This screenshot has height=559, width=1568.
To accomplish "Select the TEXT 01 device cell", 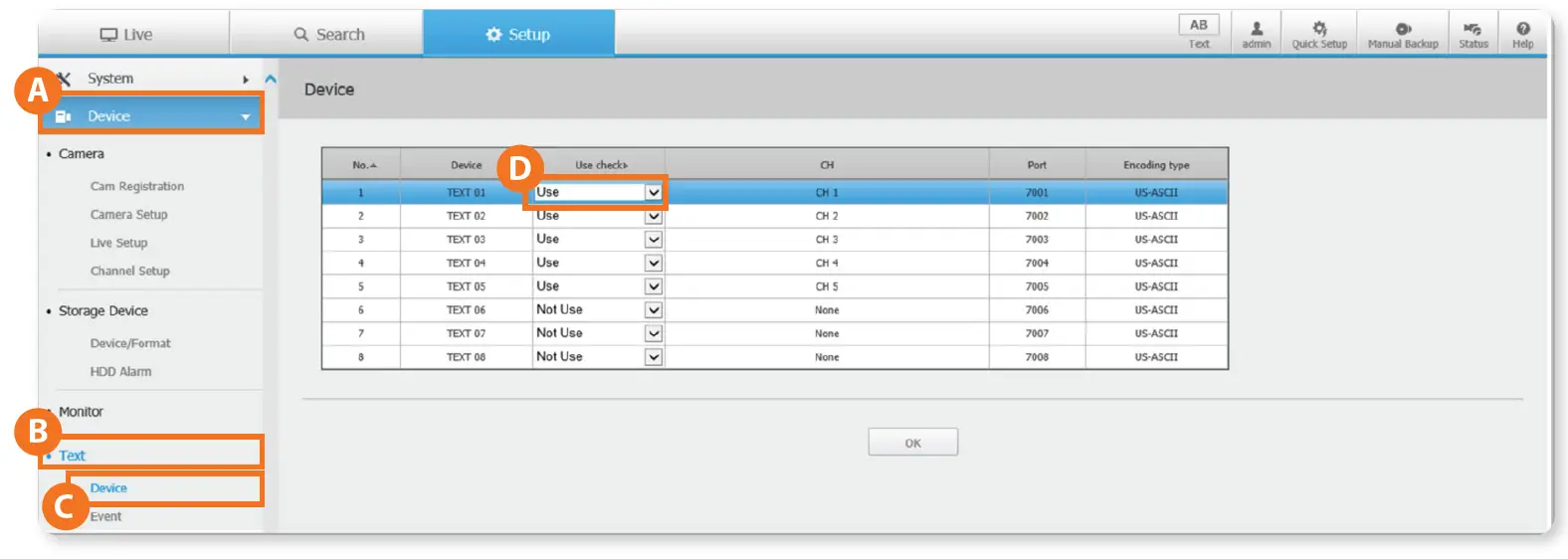I will [466, 193].
